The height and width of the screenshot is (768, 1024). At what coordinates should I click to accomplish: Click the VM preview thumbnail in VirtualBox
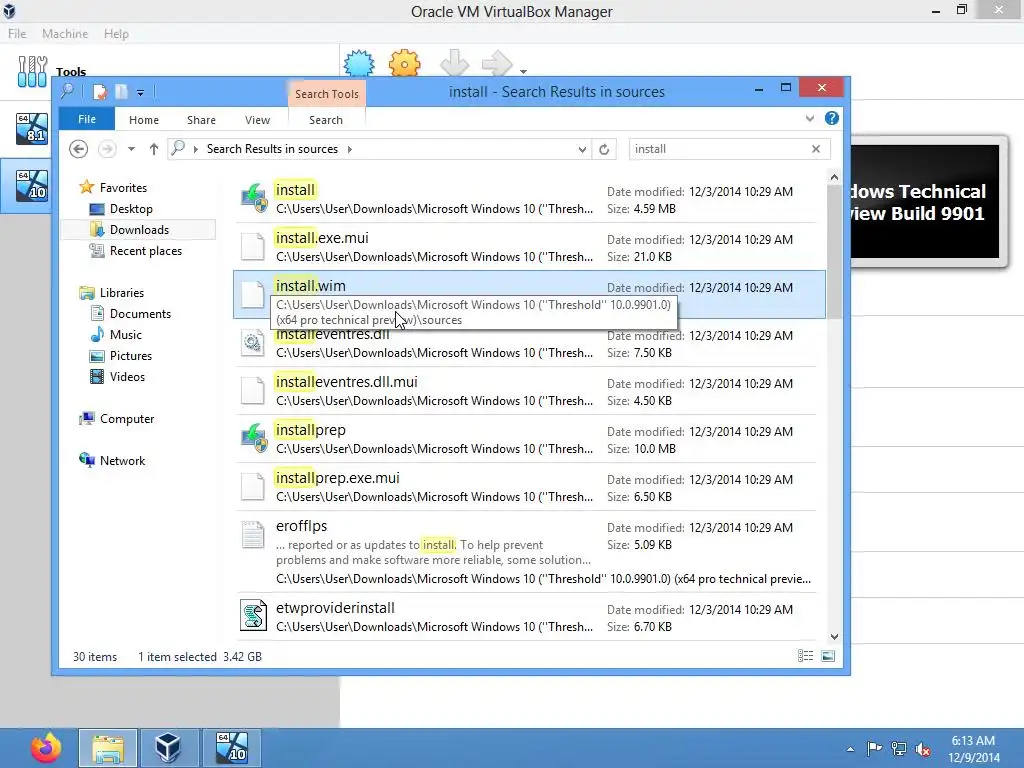pyautogui.click(x=925, y=202)
